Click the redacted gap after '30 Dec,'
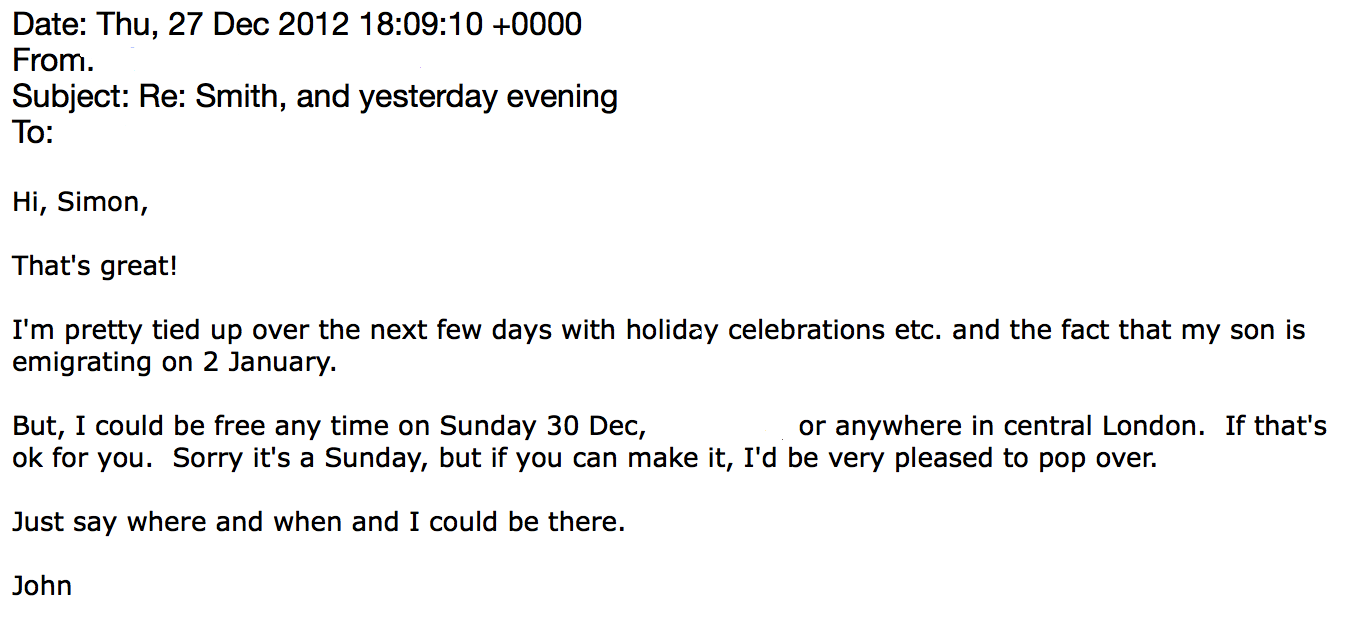The height and width of the screenshot is (620, 1356). (719, 427)
